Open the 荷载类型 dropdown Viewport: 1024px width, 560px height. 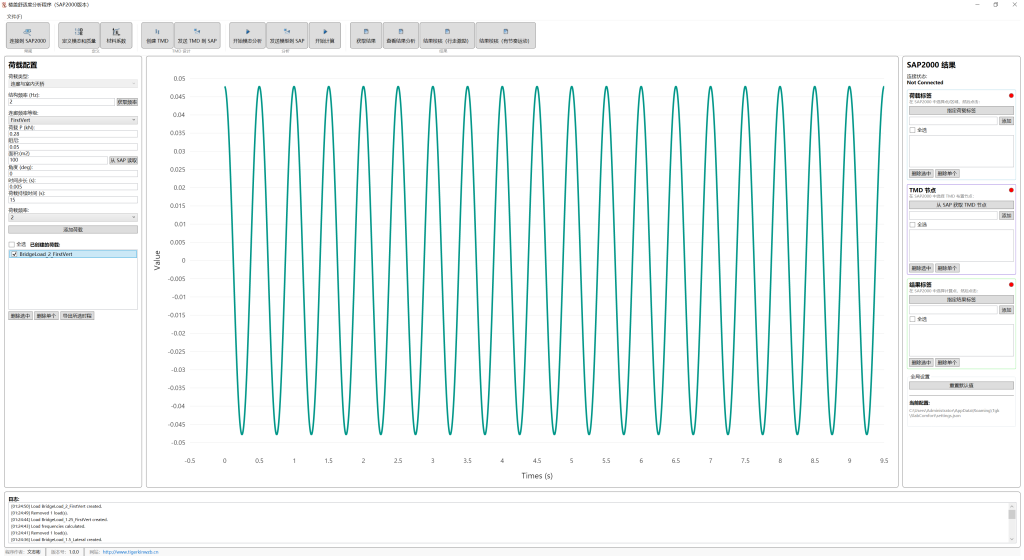(x=72, y=84)
